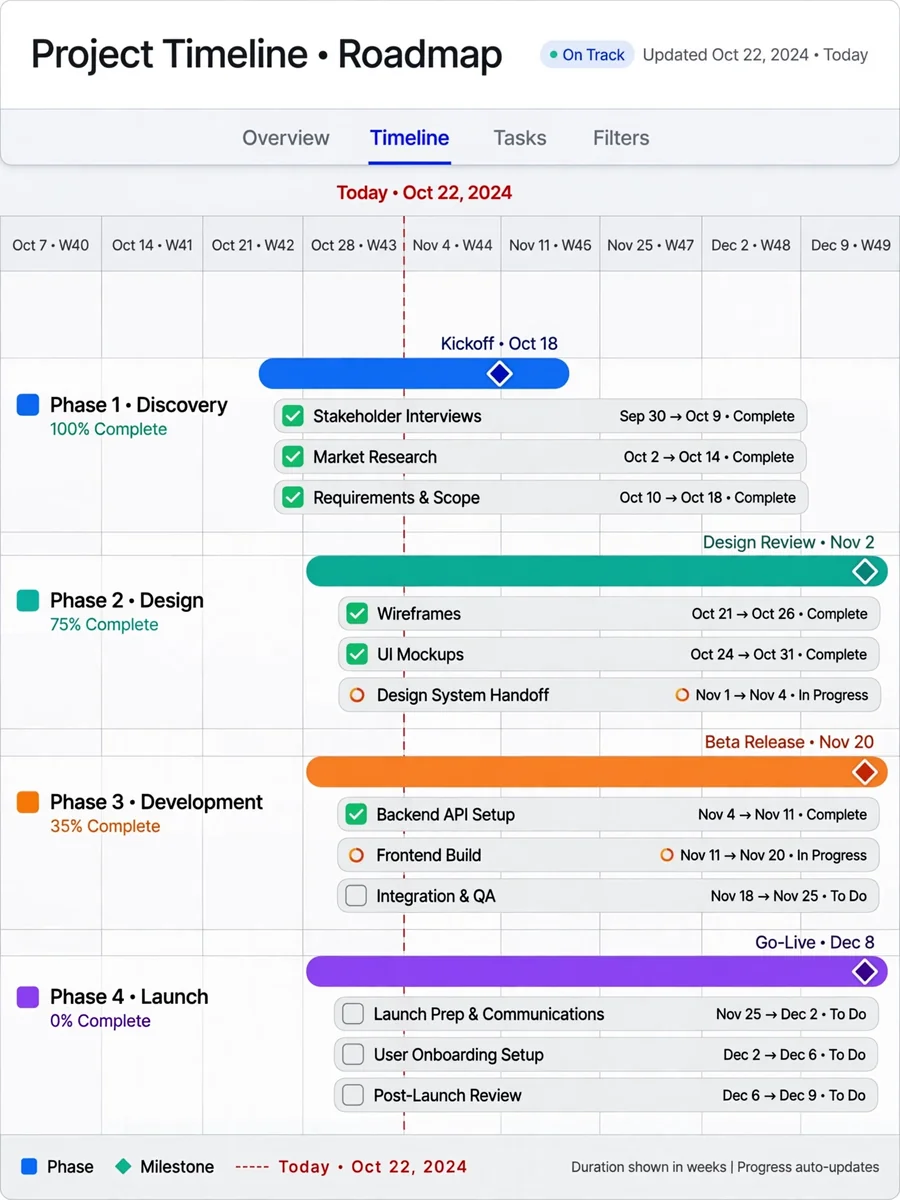The image size is (900, 1200).
Task: Check the Post-Launch Review checkbox
Action: [353, 1095]
